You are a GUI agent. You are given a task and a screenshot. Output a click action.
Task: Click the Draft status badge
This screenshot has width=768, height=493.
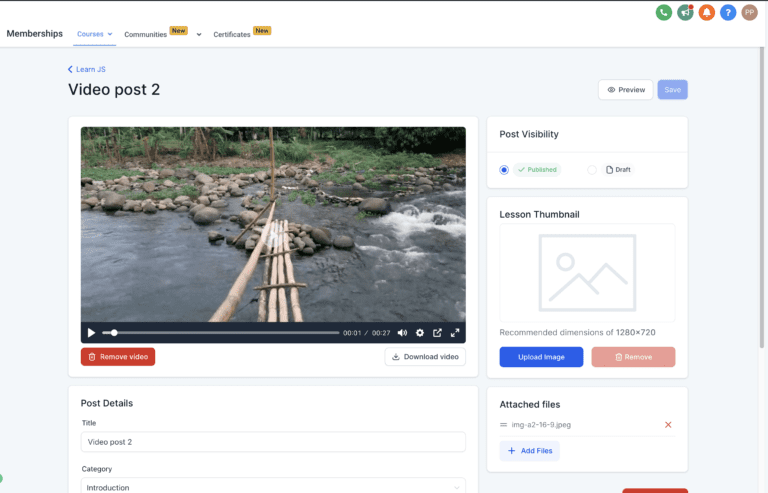tap(618, 170)
